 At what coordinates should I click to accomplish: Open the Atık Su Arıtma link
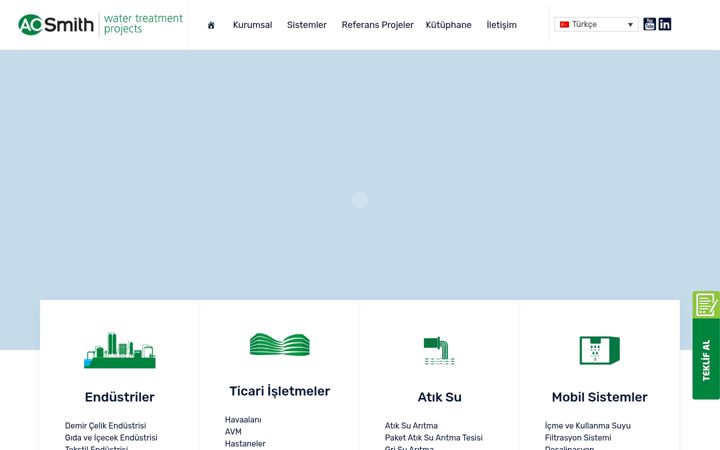(x=411, y=426)
